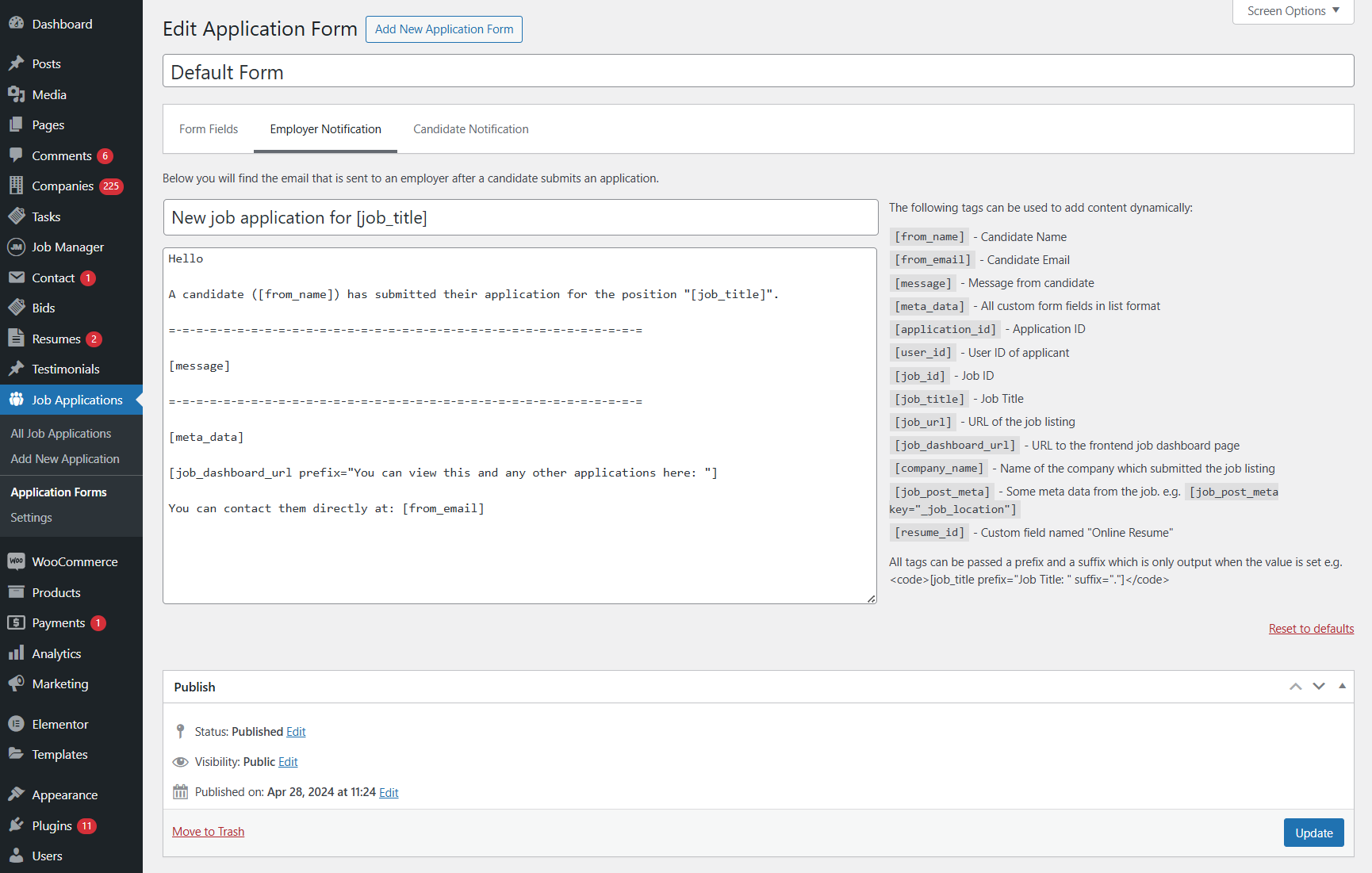Move the Publish panel down with arrow
The width and height of the screenshot is (1372, 873).
(1319, 687)
